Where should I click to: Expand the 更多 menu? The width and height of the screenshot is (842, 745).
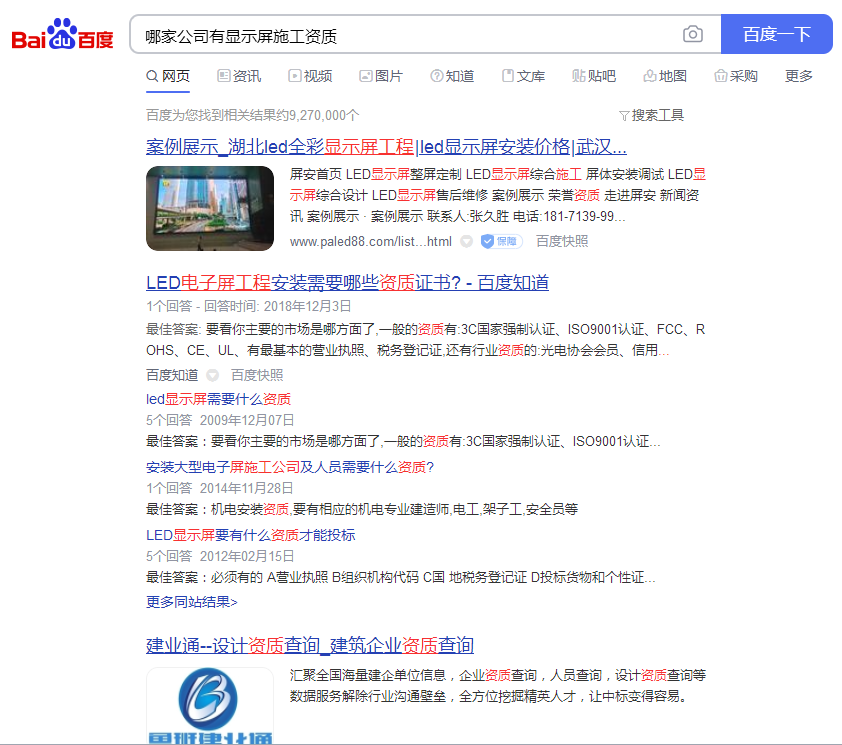pos(799,76)
